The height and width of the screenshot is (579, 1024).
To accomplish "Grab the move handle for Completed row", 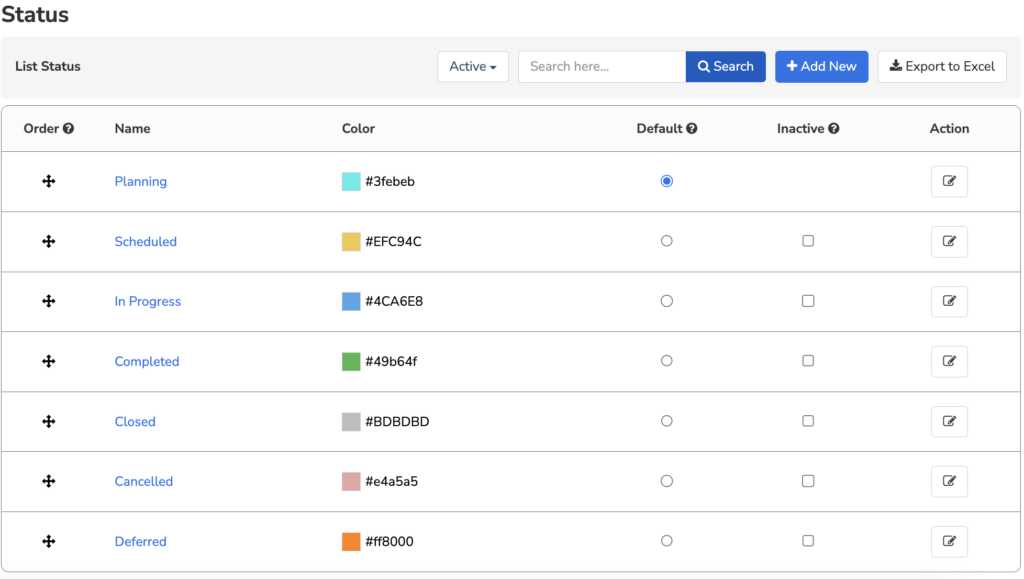I will pos(48,361).
